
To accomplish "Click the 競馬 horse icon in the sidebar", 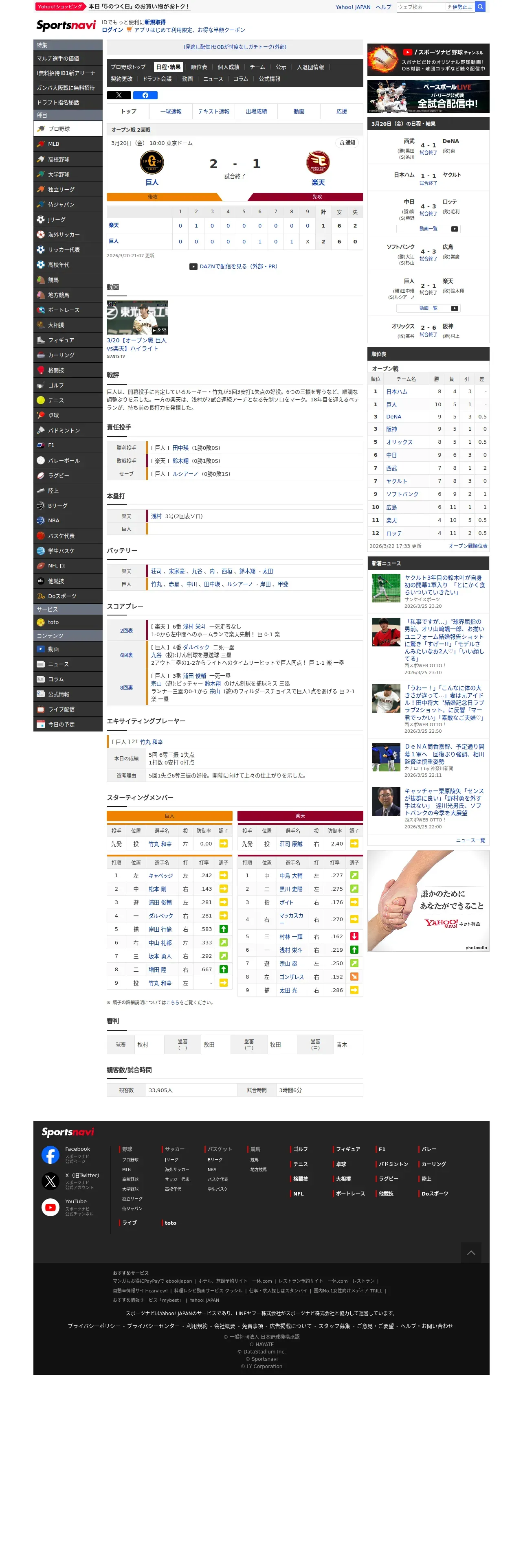I will pyautogui.click(x=41, y=280).
